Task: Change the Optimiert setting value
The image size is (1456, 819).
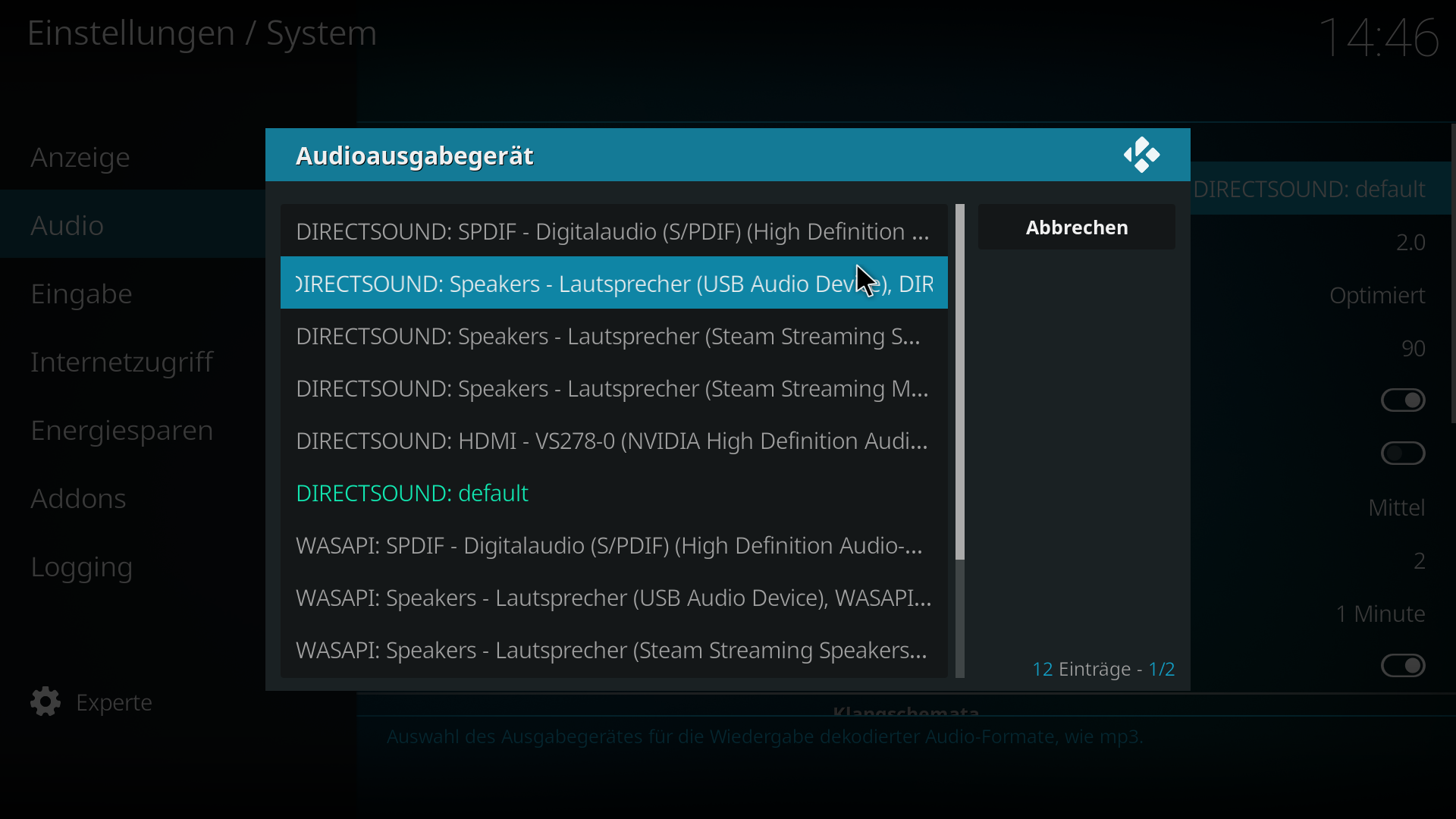Action: 1377,295
